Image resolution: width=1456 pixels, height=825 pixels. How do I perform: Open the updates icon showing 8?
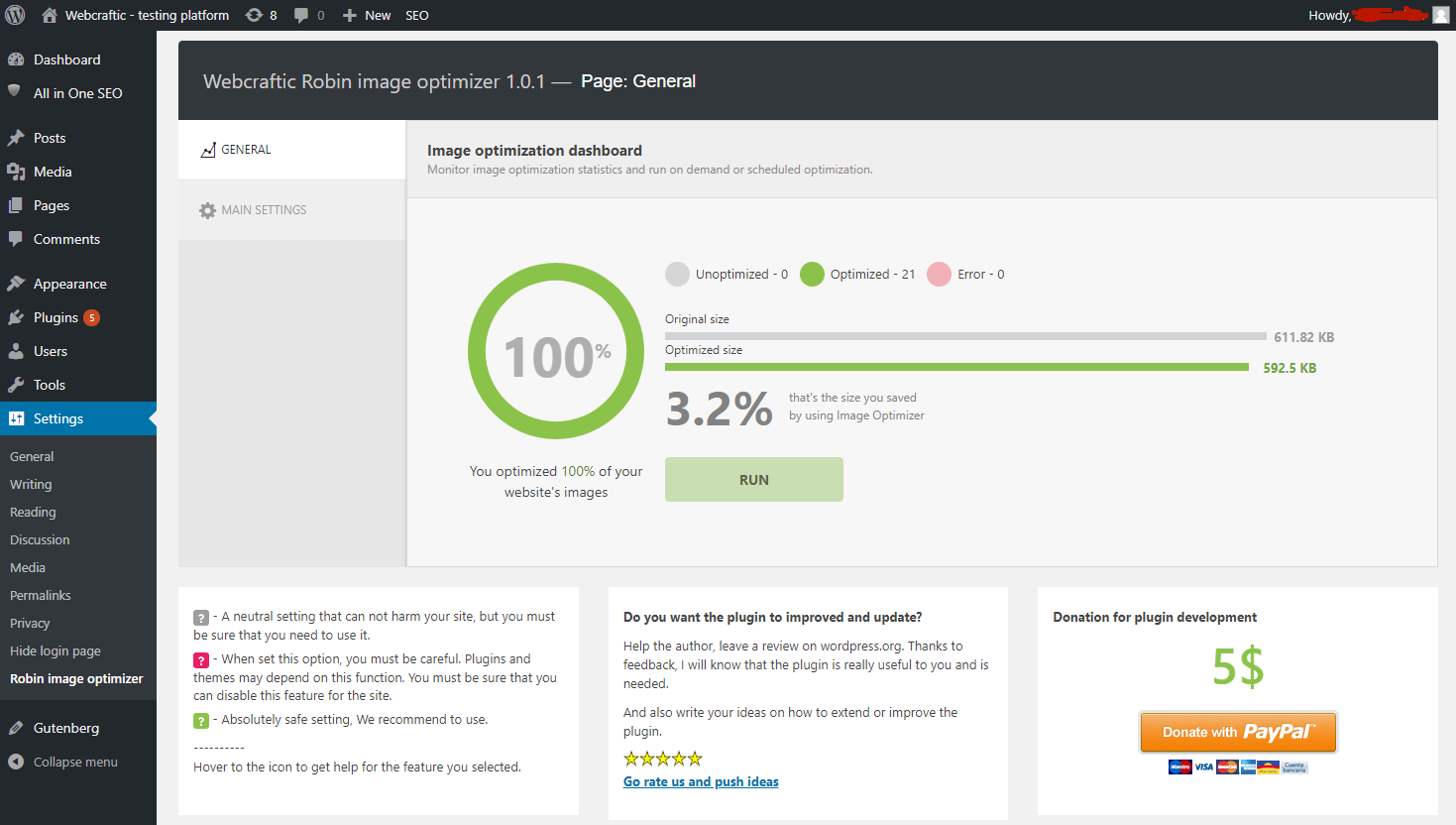tap(255, 15)
